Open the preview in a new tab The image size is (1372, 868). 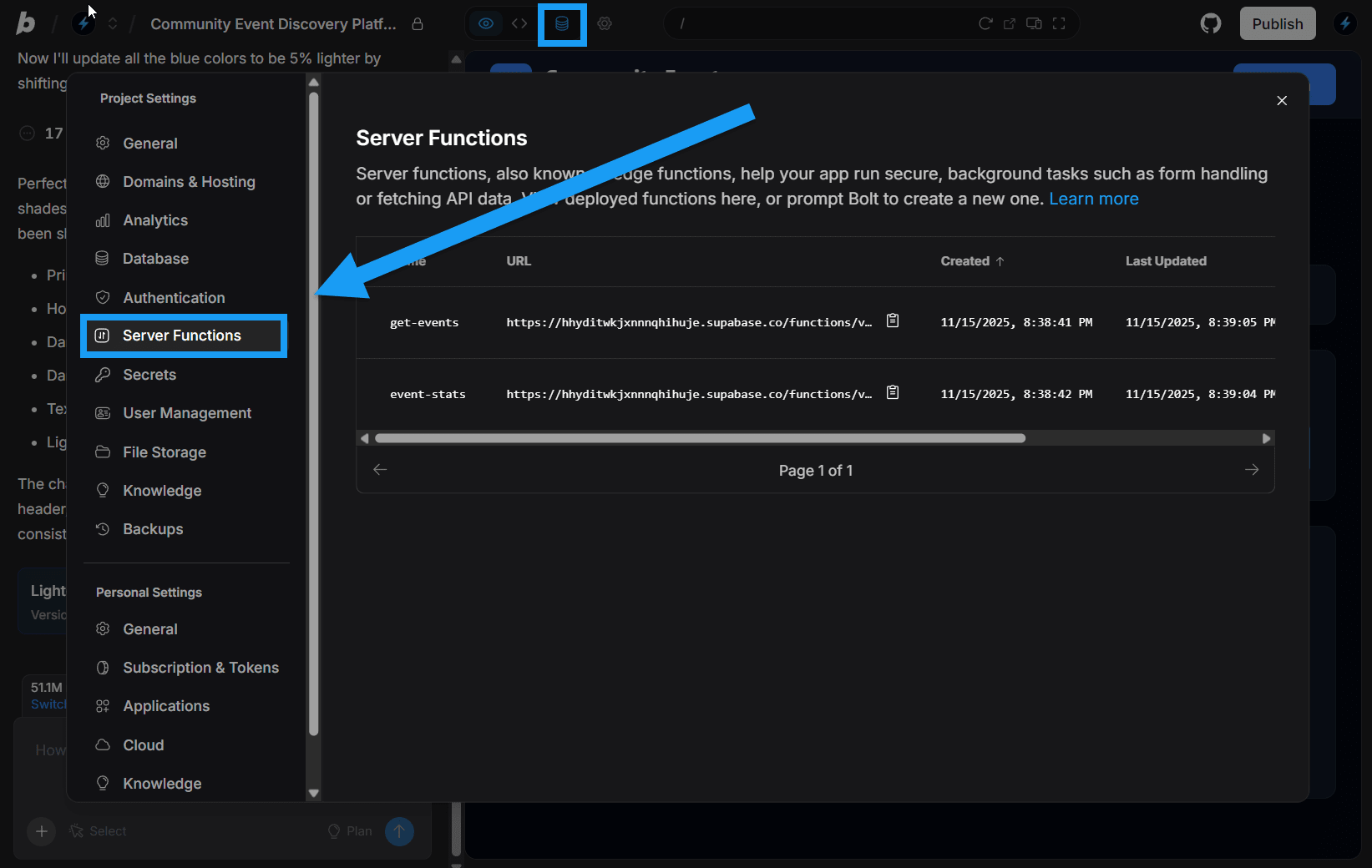coord(1010,23)
